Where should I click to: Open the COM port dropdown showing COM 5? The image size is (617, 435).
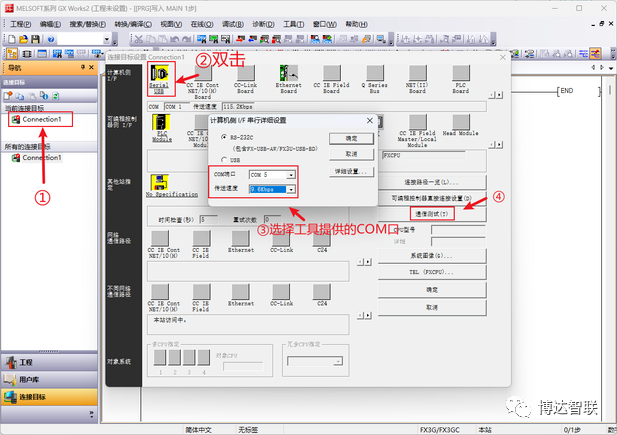[291, 175]
